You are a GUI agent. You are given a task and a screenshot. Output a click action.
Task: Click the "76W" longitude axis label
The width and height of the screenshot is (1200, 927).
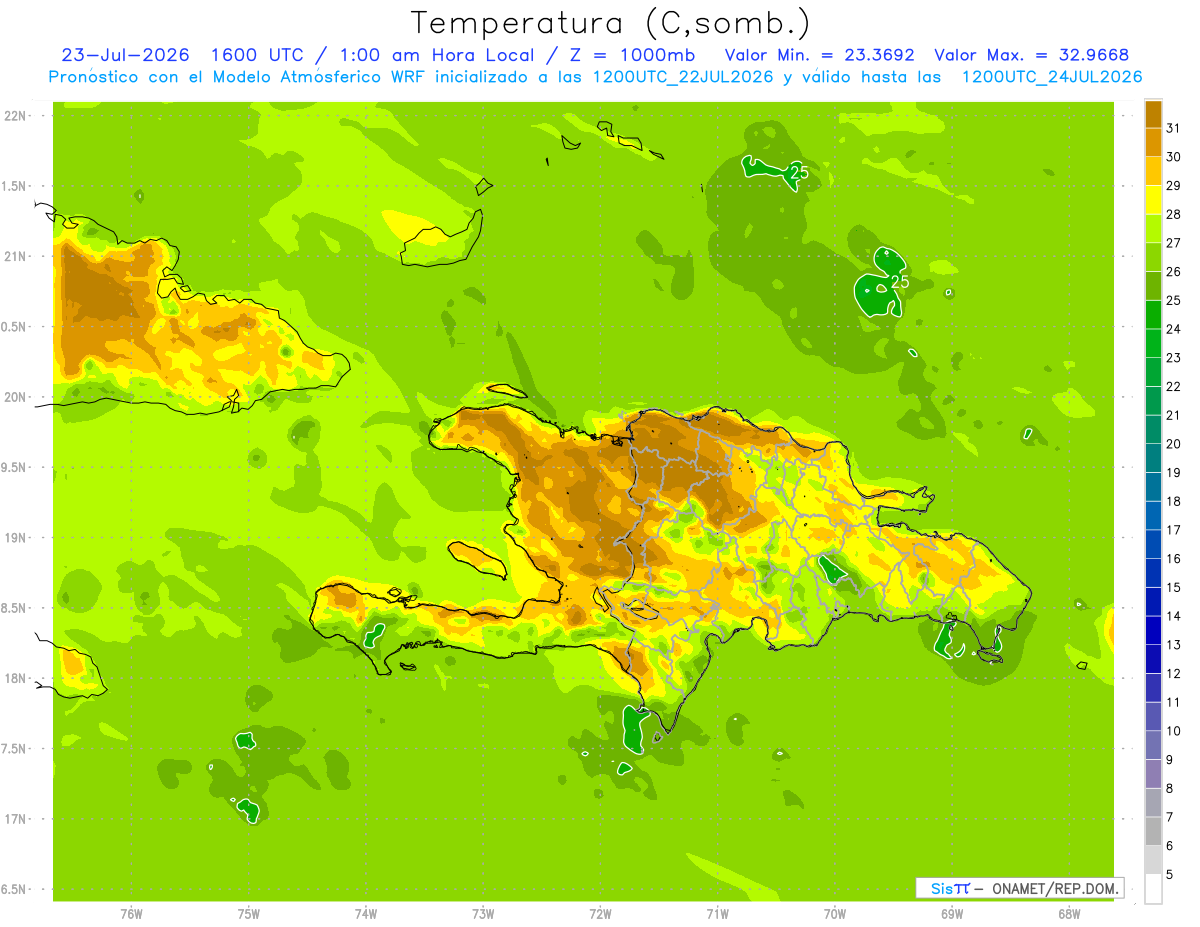[131, 913]
